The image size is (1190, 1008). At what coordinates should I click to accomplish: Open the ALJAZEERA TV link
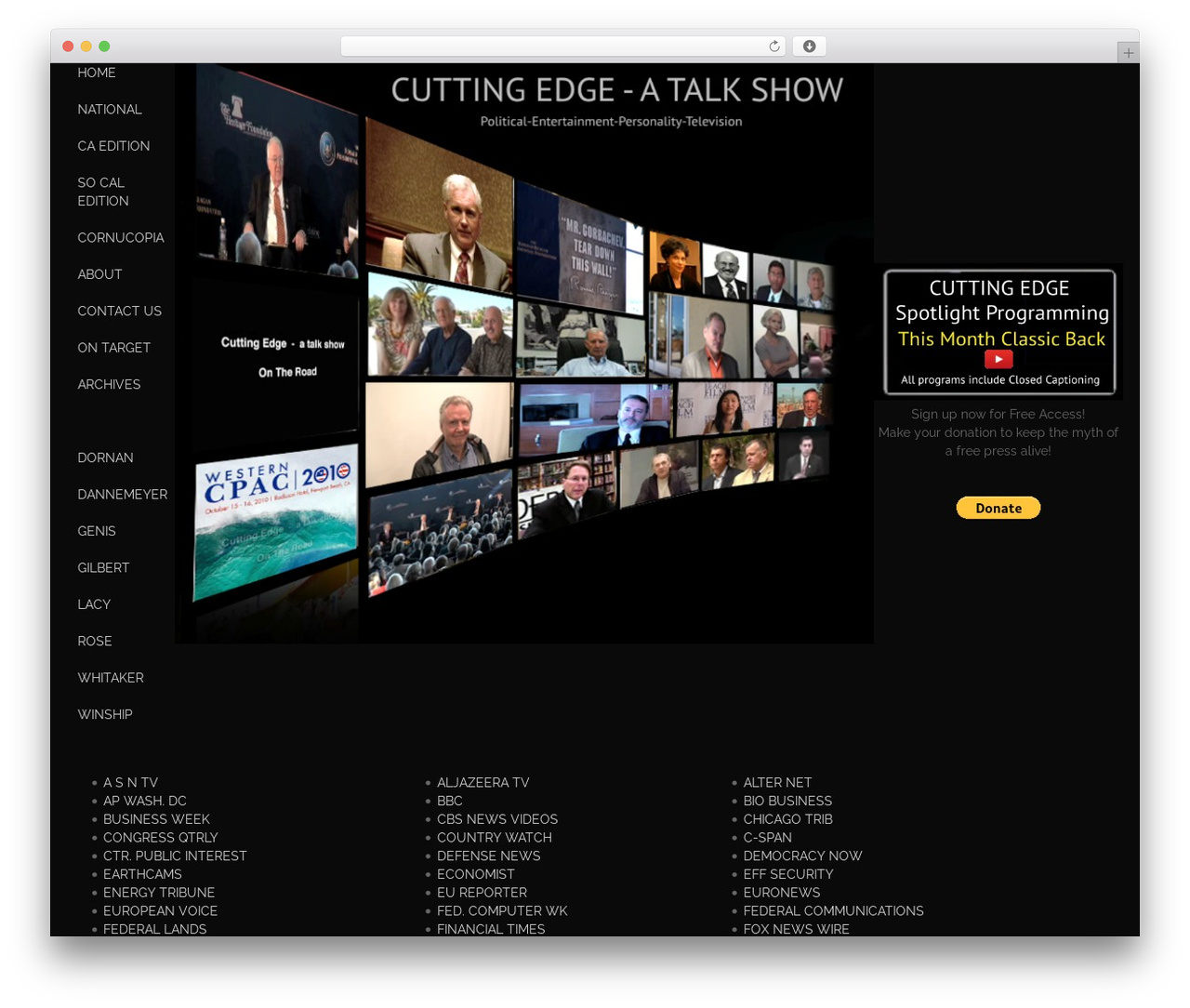[x=483, y=783]
